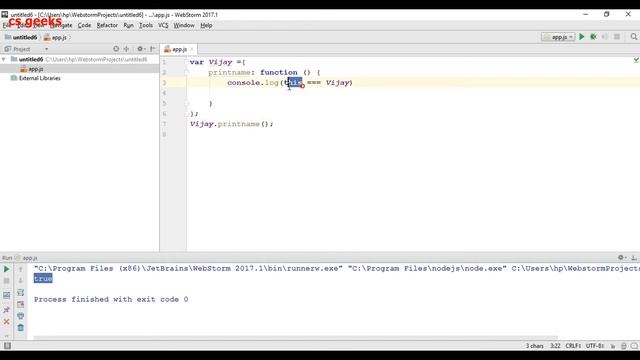
Task: Toggle tool window bars icon in status bar
Action: [x=7, y=346]
